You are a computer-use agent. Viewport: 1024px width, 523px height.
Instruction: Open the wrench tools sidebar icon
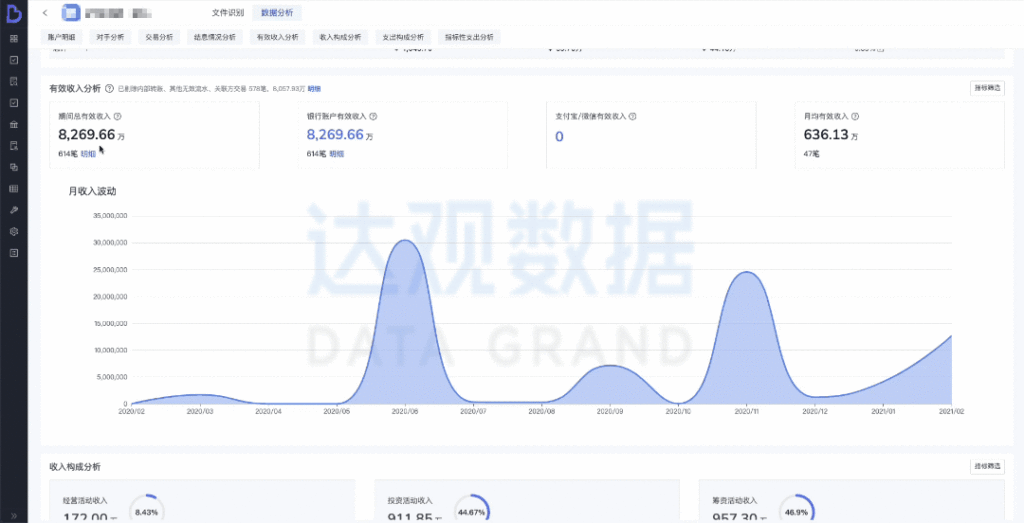pos(14,210)
